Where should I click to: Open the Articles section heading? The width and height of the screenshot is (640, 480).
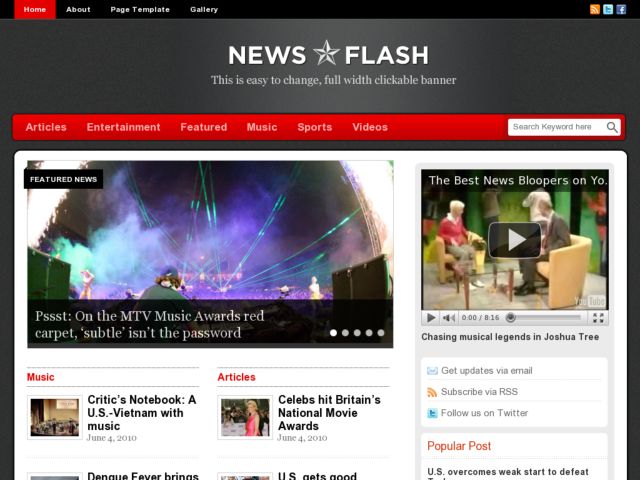236,377
